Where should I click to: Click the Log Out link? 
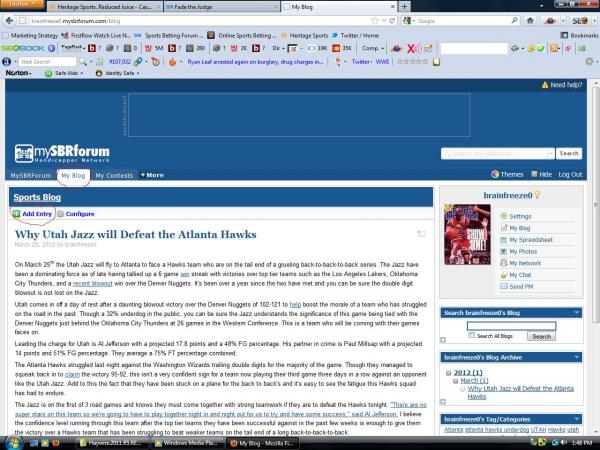click(570, 174)
